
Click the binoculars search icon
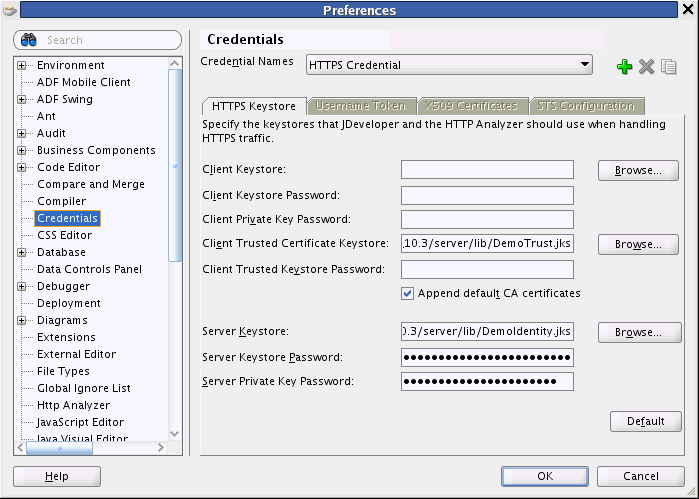[x=30, y=40]
